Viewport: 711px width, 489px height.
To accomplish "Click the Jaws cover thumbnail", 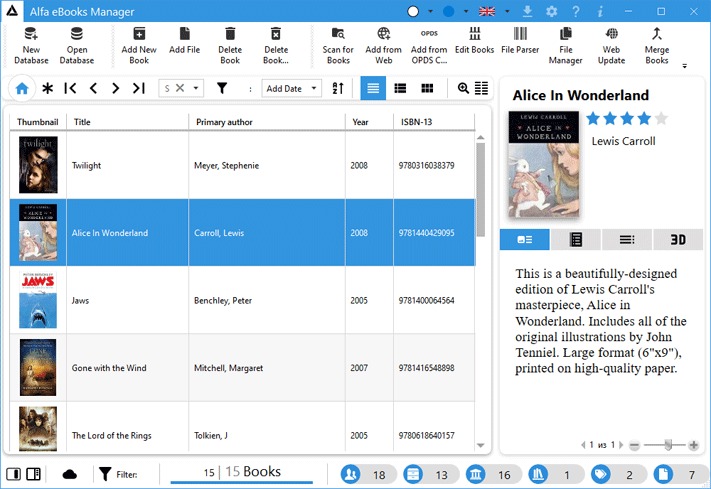I will [x=38, y=300].
